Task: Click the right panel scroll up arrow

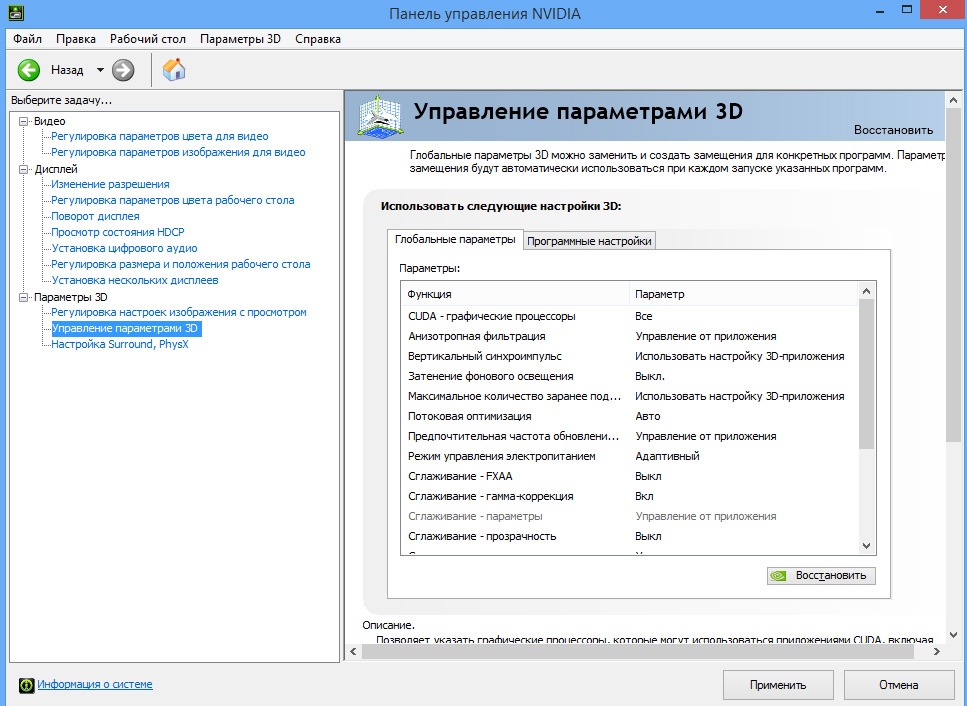Action: point(953,100)
